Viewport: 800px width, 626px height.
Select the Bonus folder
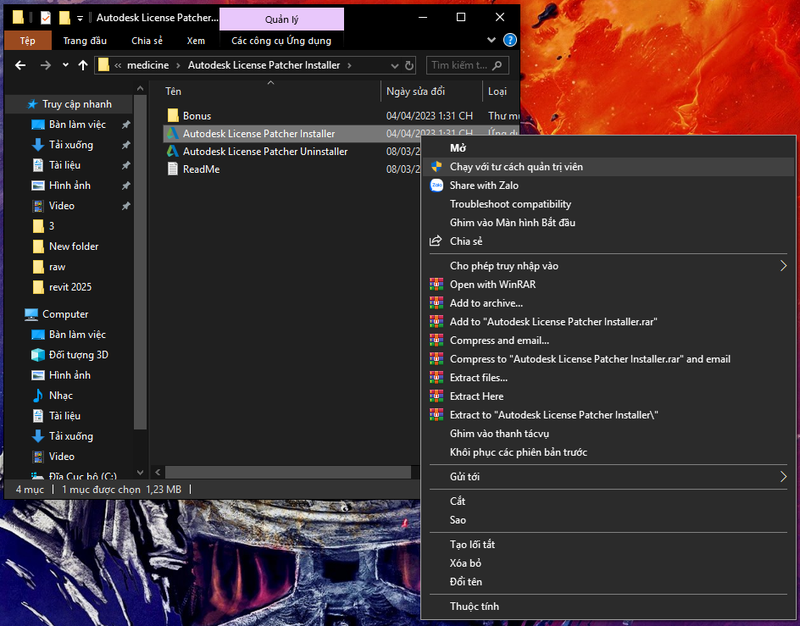(x=197, y=116)
